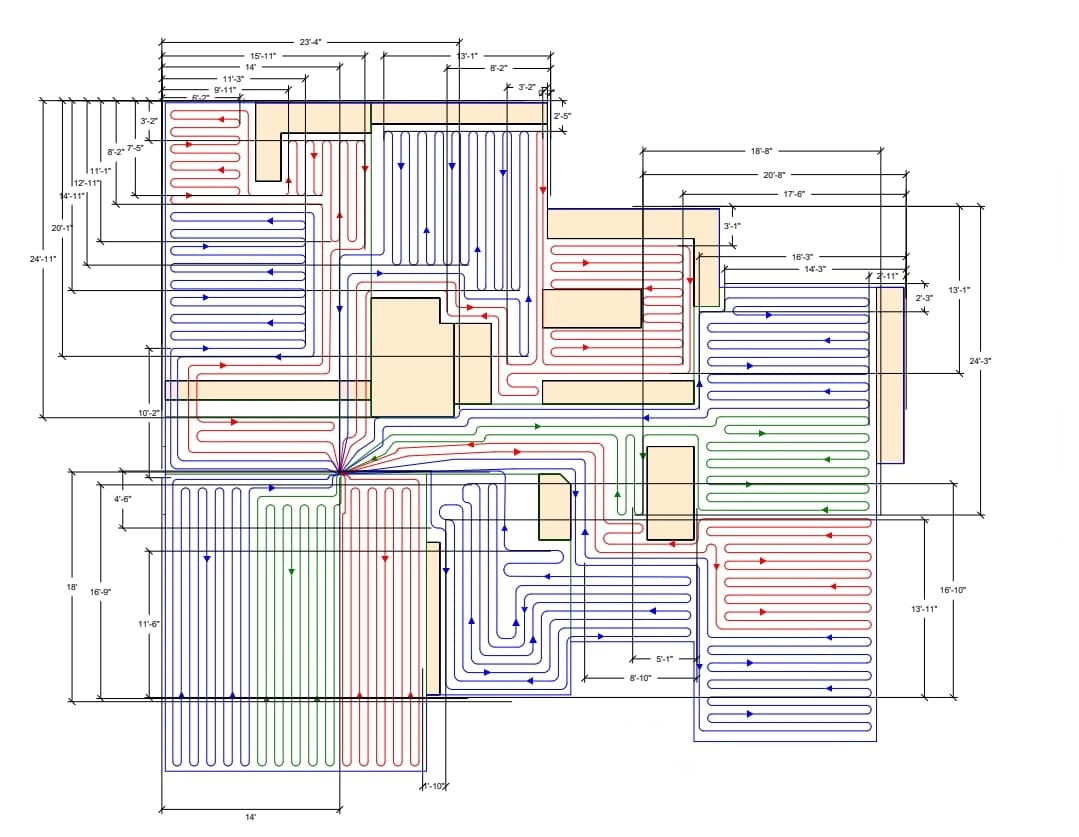Viewport: 1079px width, 837px height.
Task: Select the 10'-2" dimension text
Action: [x=149, y=413]
